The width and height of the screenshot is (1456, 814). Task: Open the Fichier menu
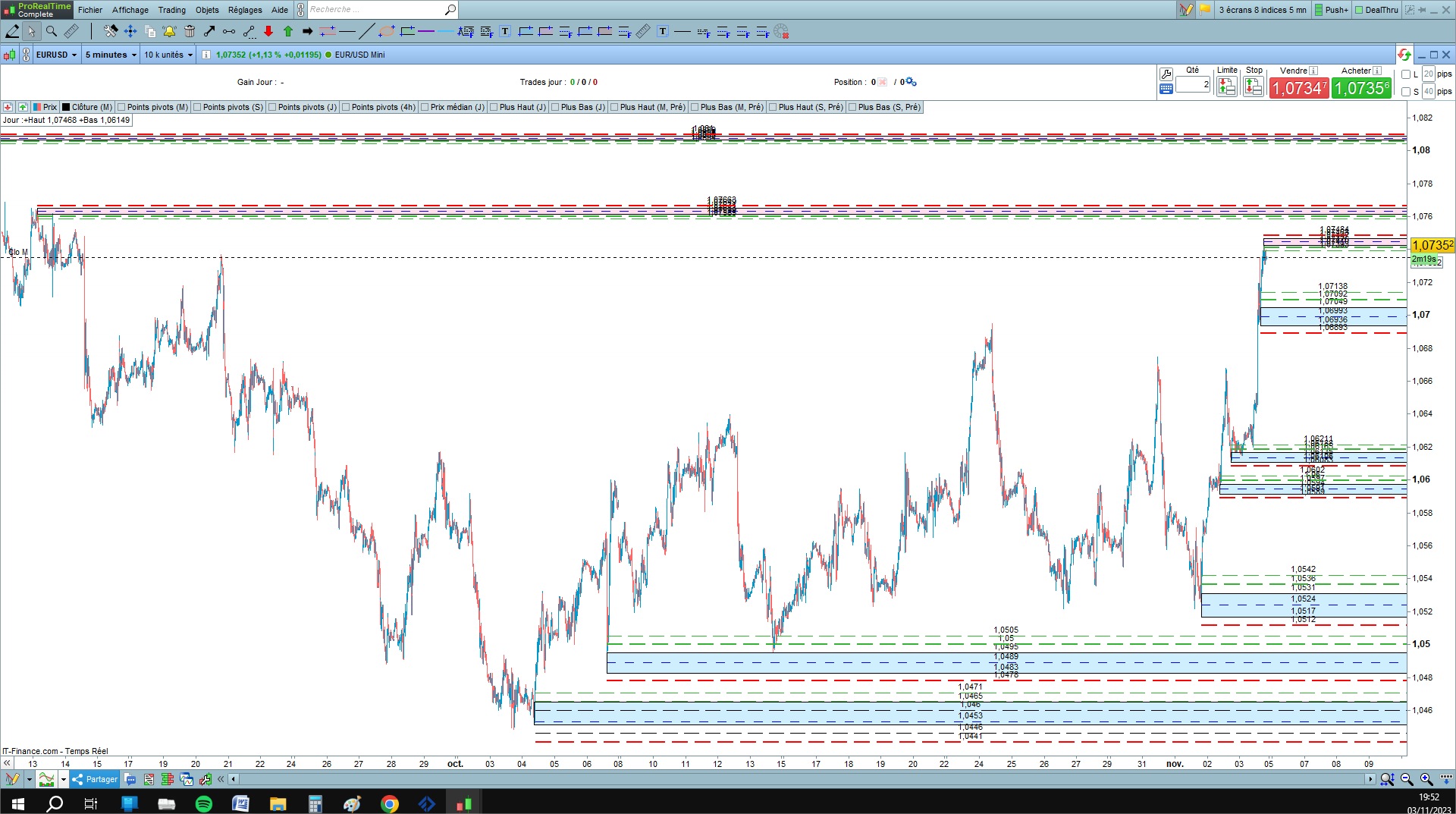90,10
